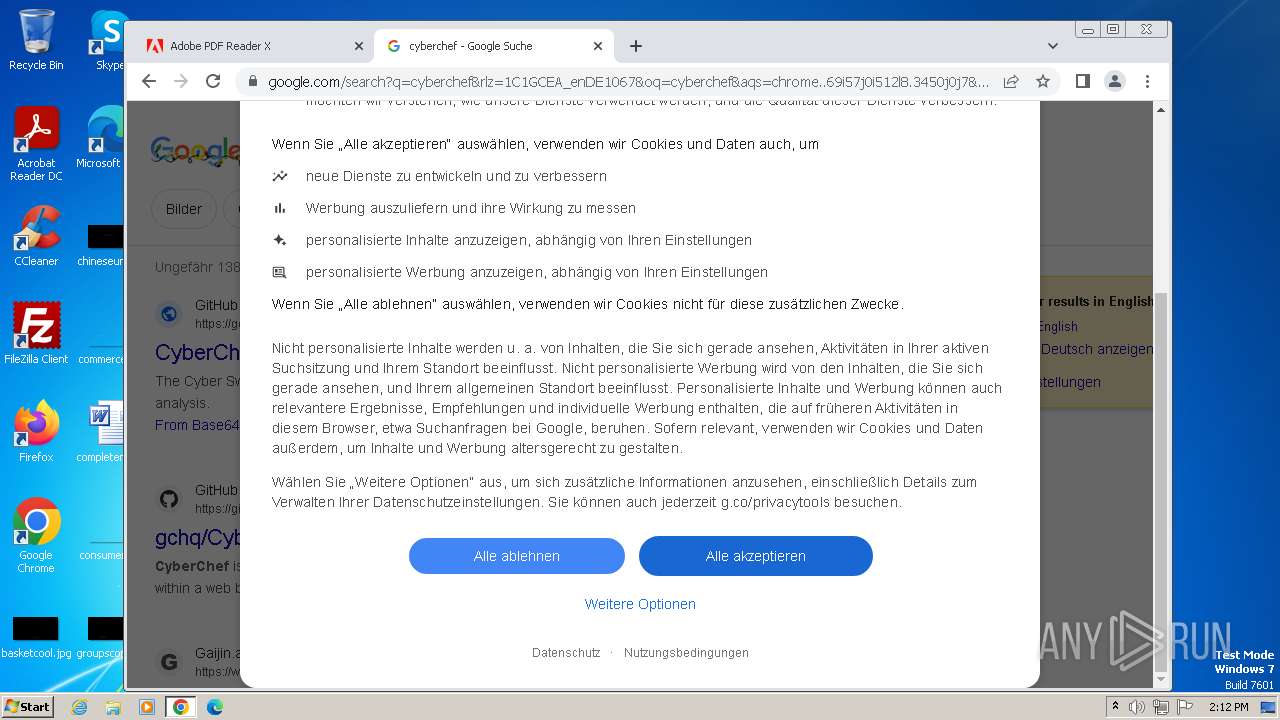This screenshot has width=1280, height=720.
Task: Click the 'Werbung auszuliefern und ihre Wirkung' line
Action: (471, 208)
